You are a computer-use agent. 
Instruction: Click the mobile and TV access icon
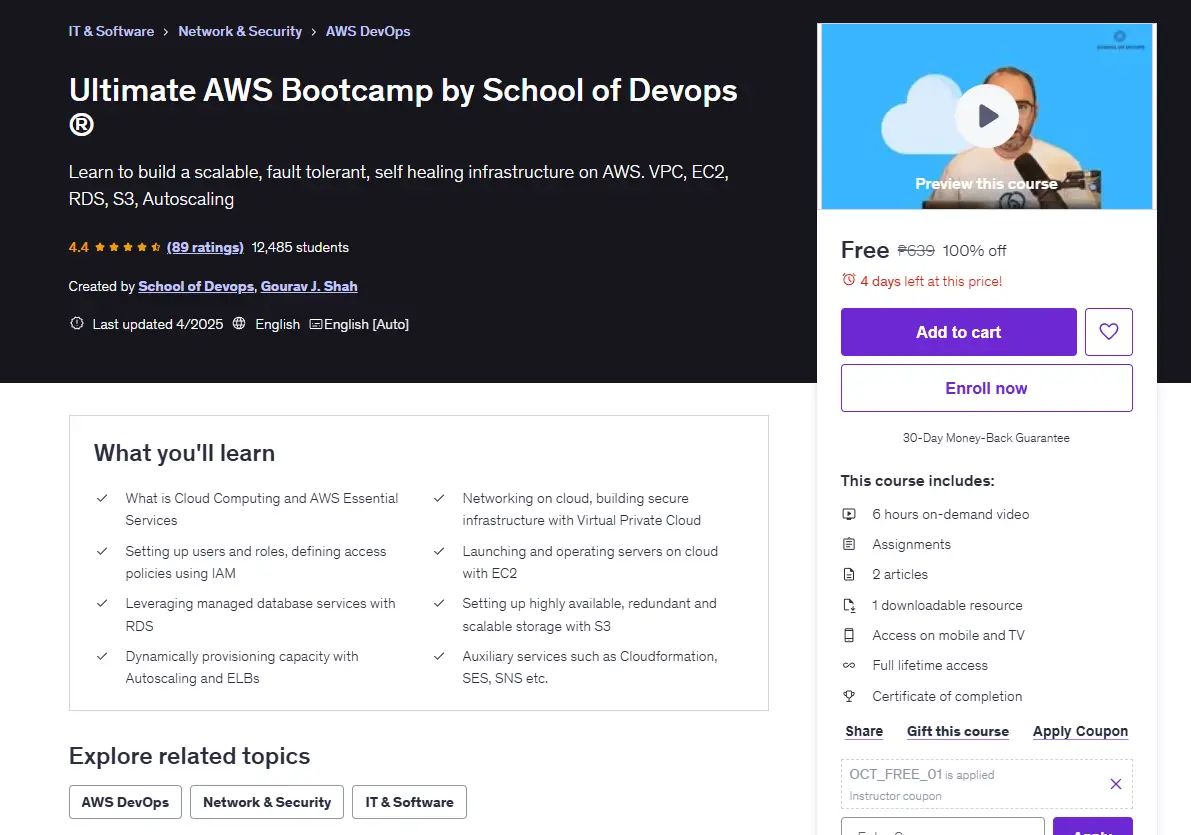point(848,635)
